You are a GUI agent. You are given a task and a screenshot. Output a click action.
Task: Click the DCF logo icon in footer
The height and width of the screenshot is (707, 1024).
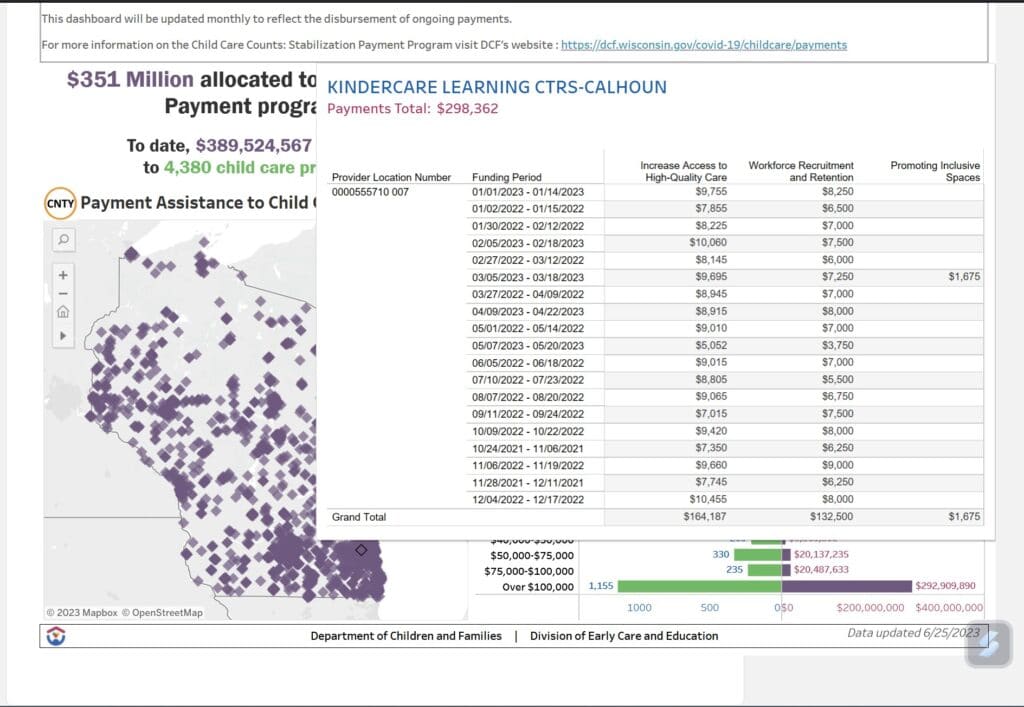56,635
